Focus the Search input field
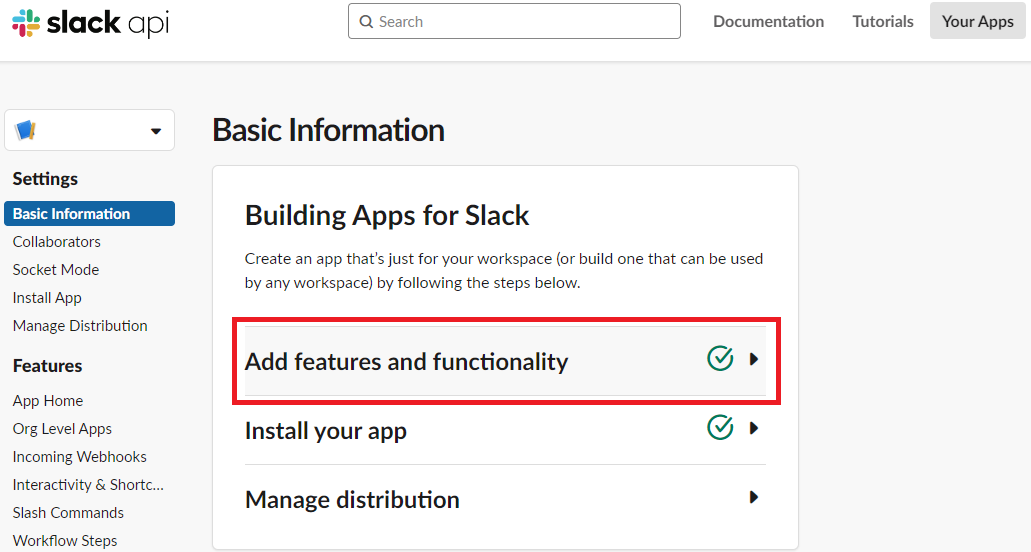 pyautogui.click(x=520, y=21)
